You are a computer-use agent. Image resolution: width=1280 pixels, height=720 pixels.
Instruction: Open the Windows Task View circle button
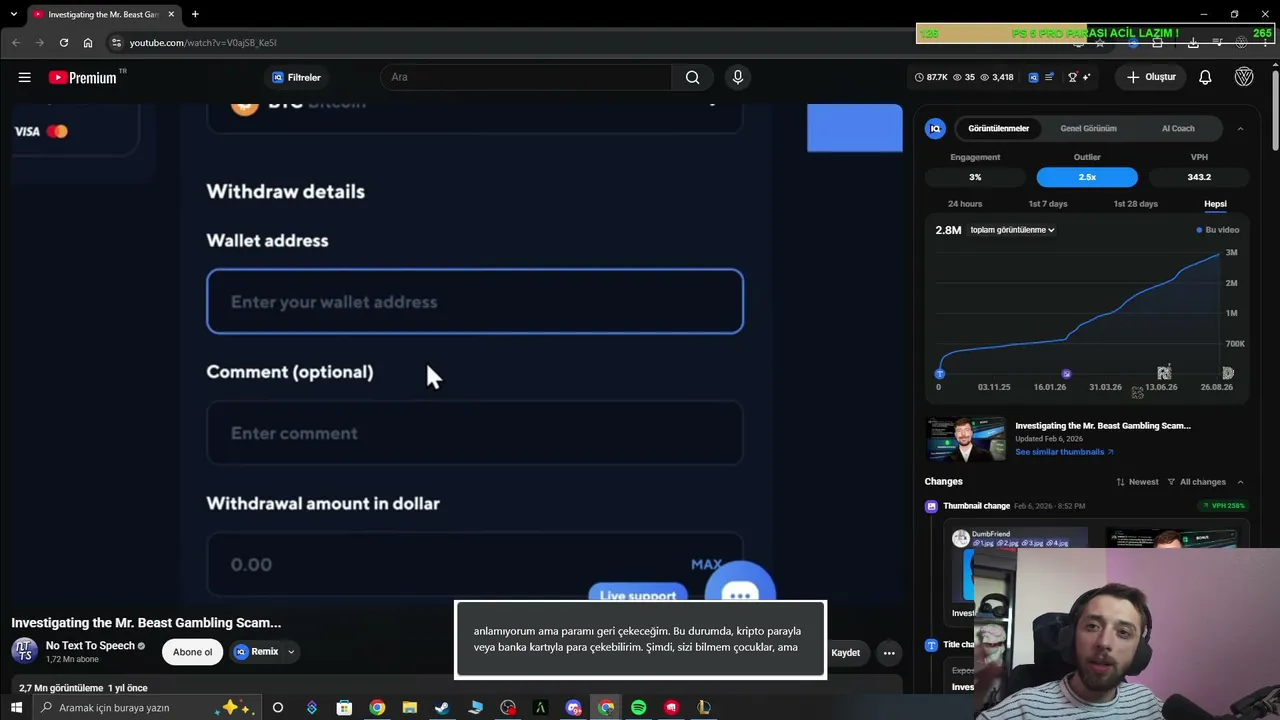tap(278, 708)
